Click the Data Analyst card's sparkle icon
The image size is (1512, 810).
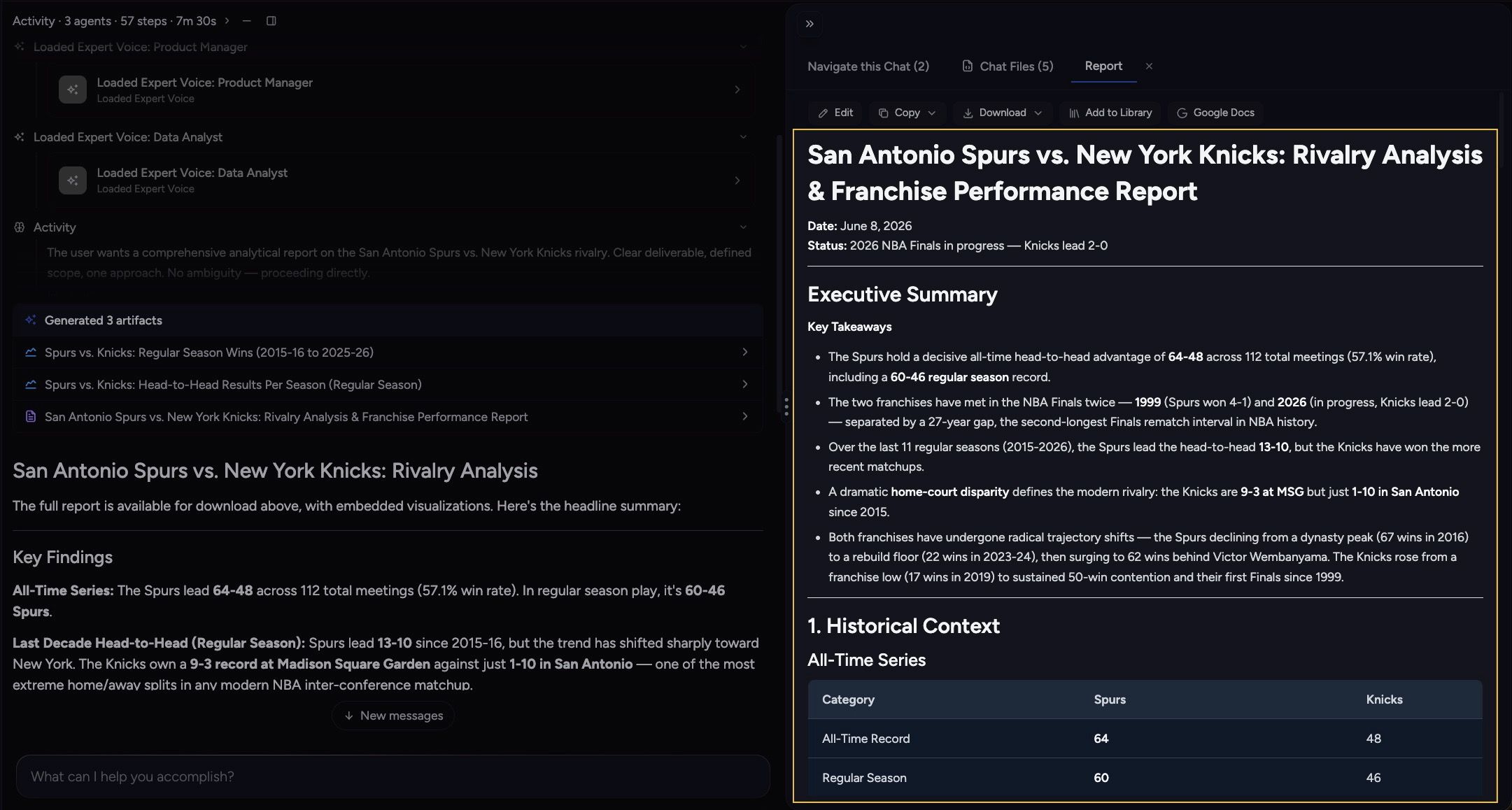pos(73,180)
